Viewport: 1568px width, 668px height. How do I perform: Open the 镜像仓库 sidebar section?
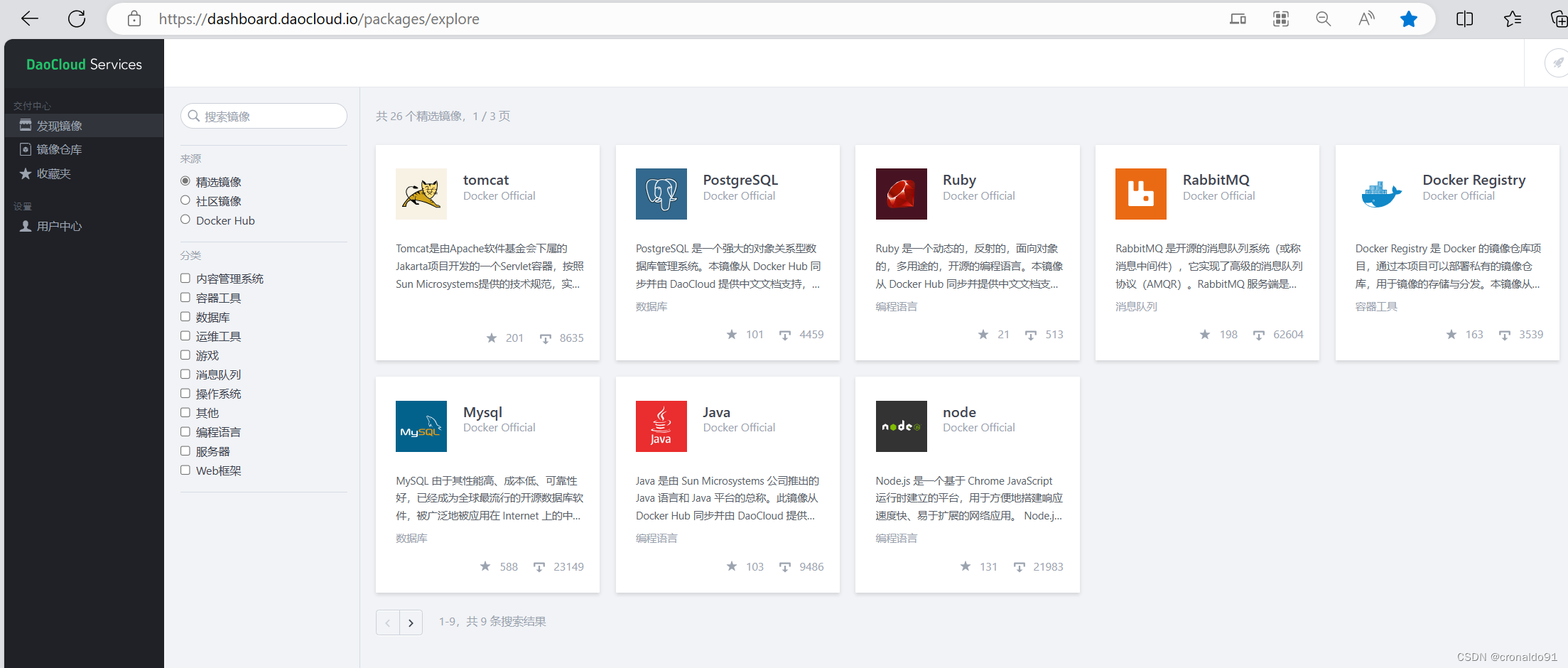click(60, 149)
